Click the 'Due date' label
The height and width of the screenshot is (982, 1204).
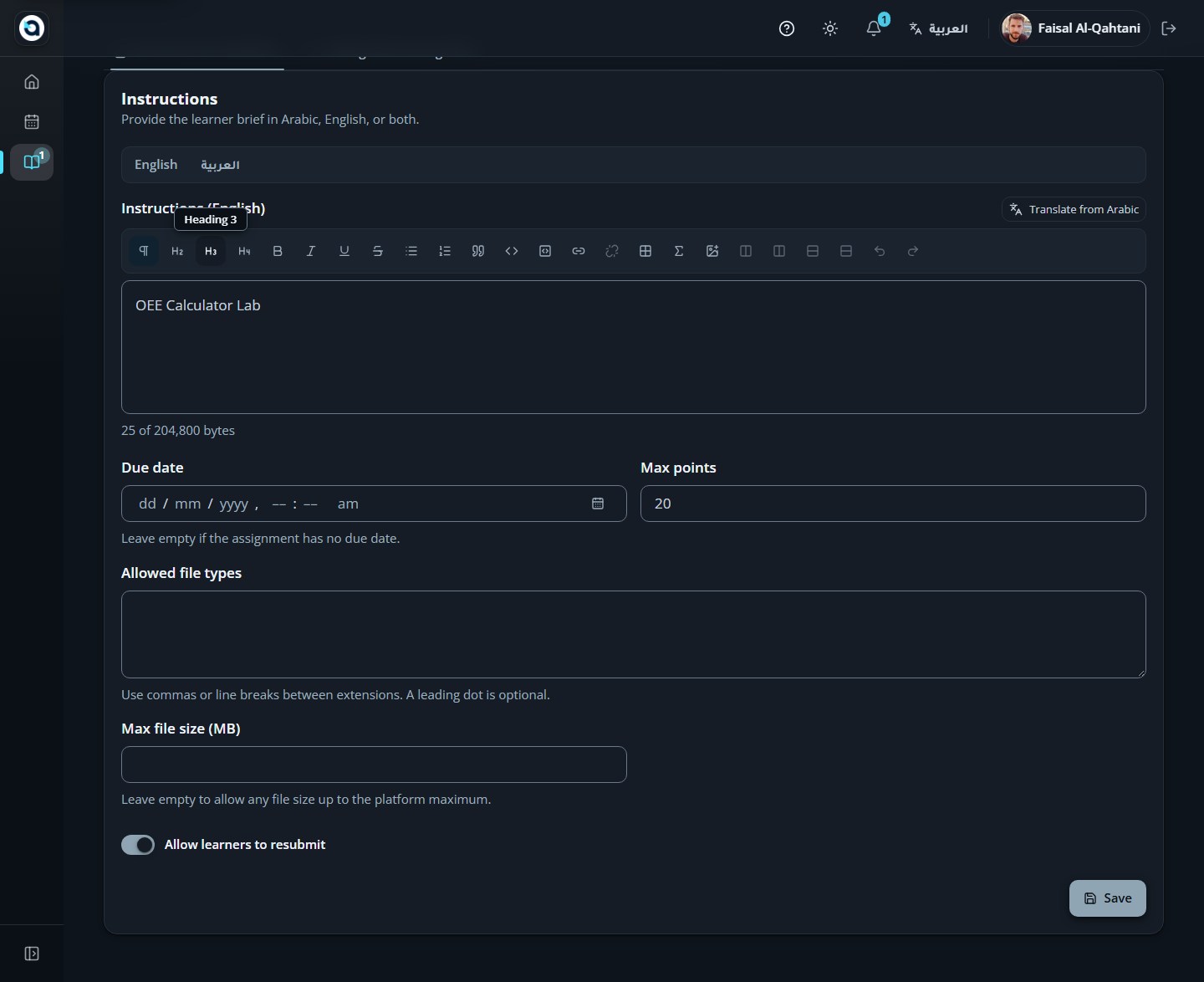(152, 468)
